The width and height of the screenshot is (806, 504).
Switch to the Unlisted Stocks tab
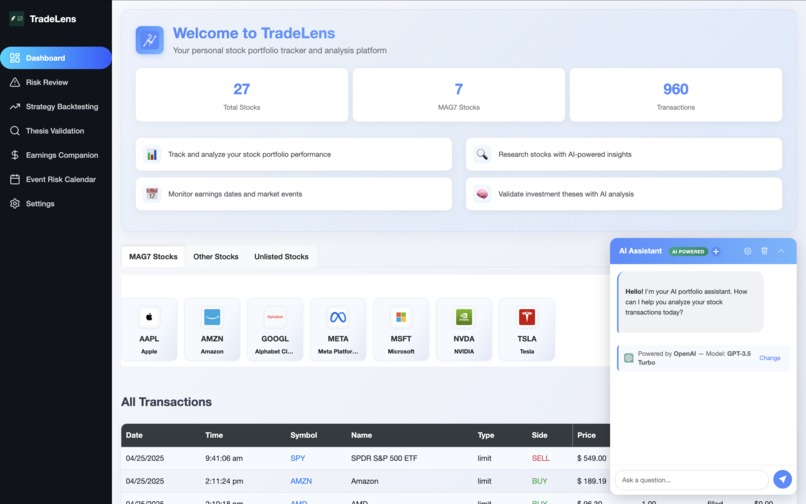tap(281, 257)
